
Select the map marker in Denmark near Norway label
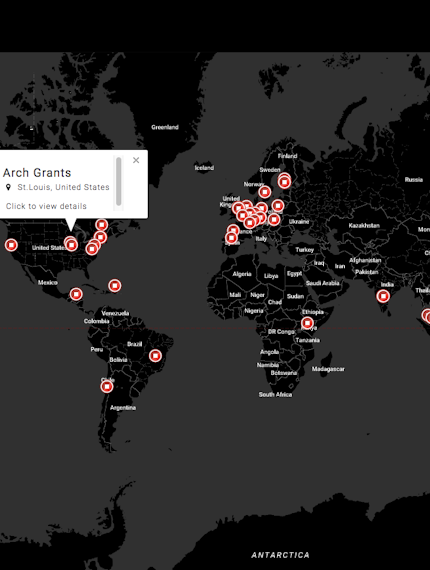tap(265, 192)
